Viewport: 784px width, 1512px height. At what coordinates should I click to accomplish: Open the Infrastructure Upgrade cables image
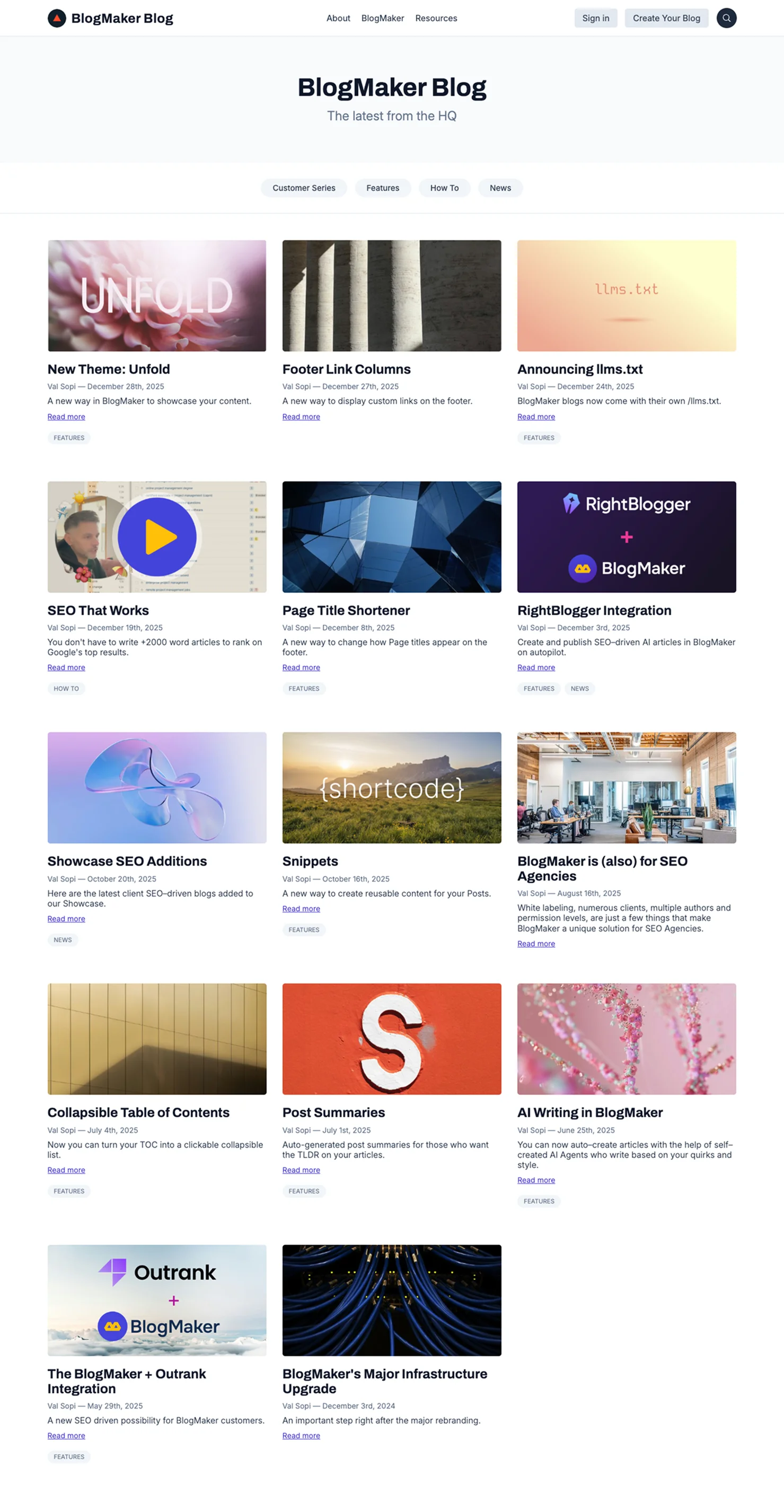point(391,1300)
